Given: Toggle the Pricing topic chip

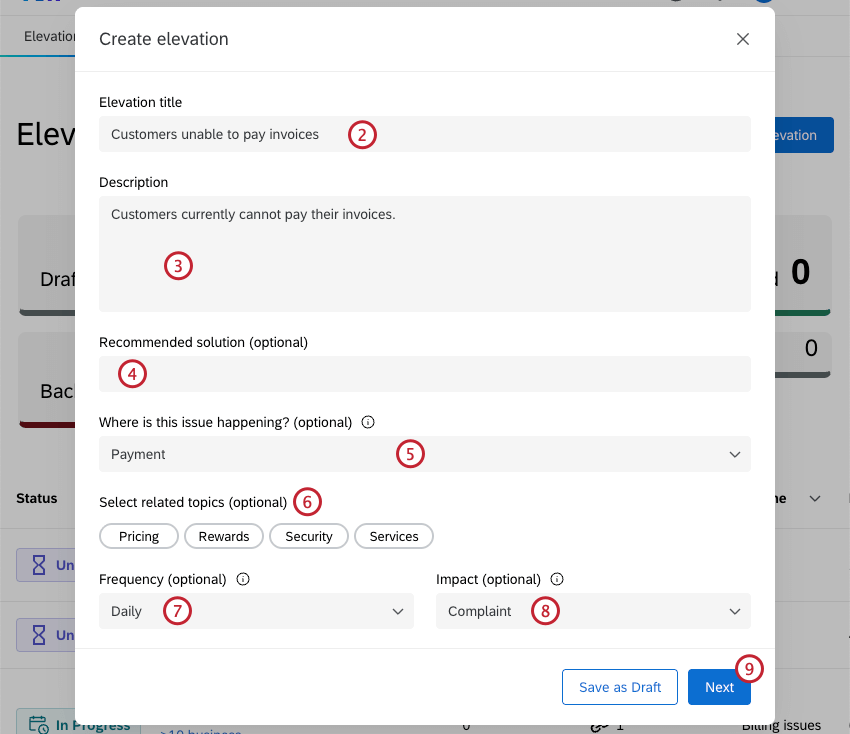Looking at the screenshot, I should (x=138, y=536).
